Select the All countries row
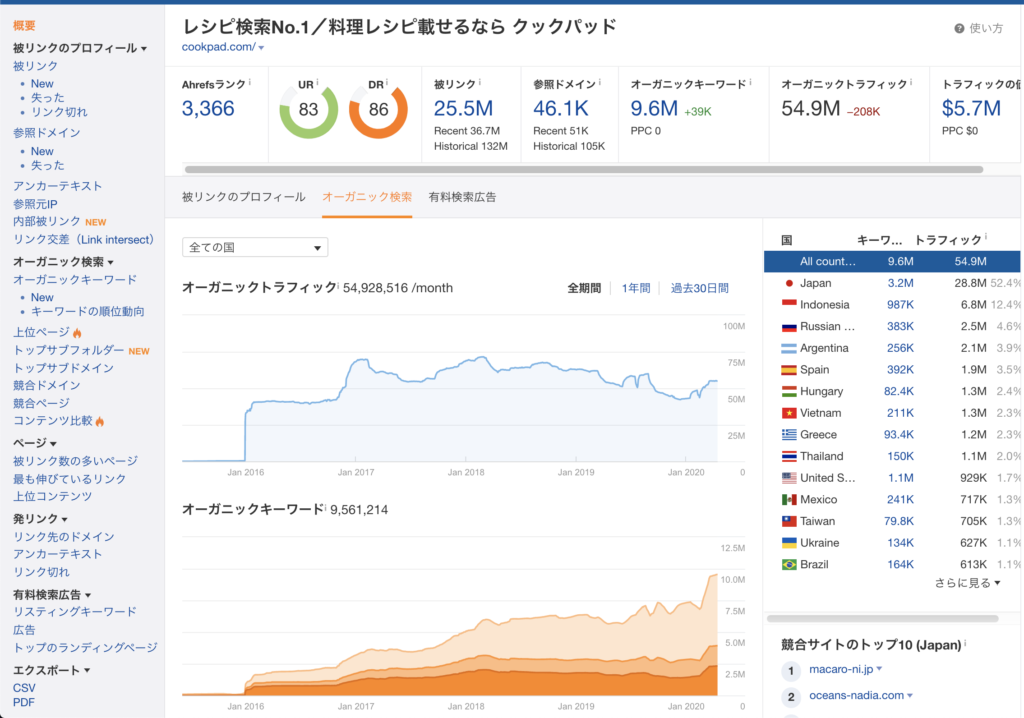 892,261
